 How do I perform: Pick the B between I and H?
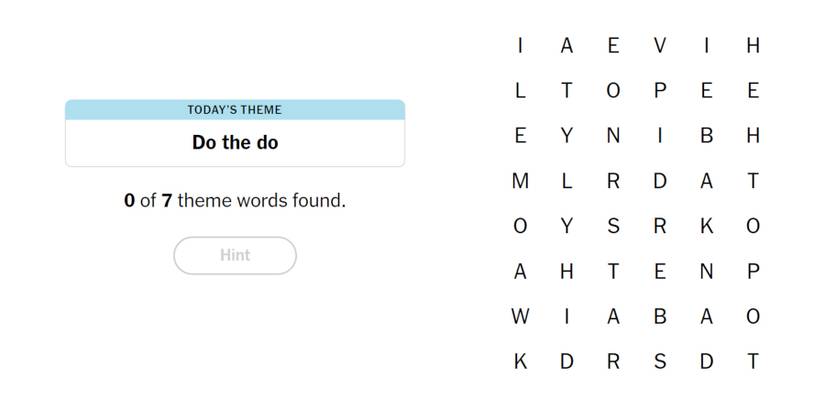707,136
